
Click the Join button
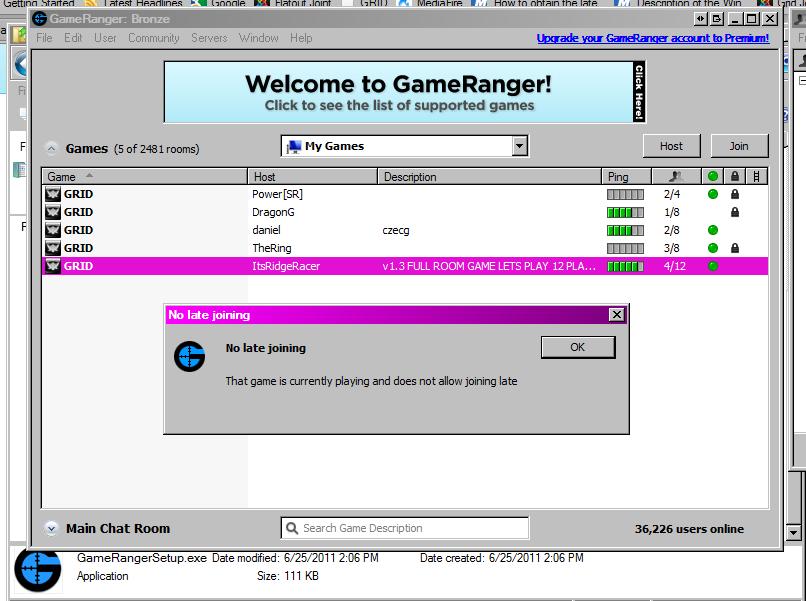click(x=739, y=147)
